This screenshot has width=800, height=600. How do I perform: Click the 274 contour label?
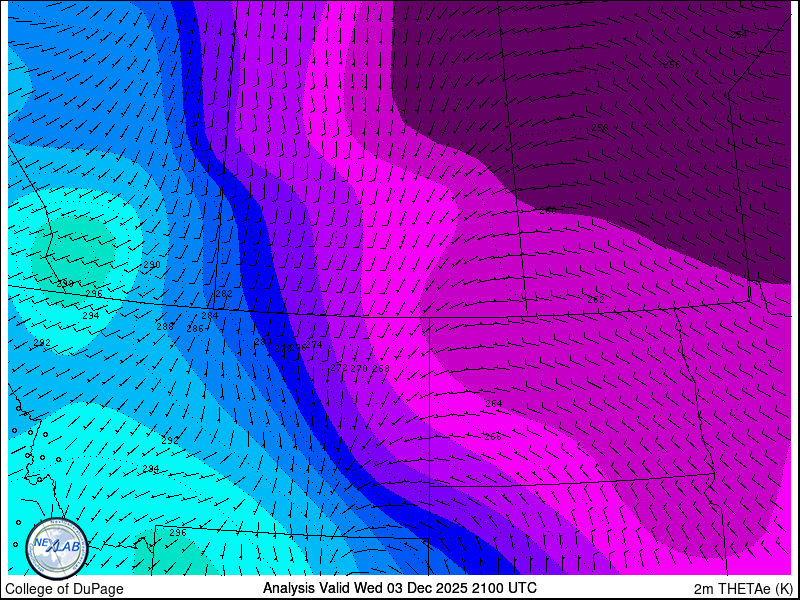tap(314, 345)
